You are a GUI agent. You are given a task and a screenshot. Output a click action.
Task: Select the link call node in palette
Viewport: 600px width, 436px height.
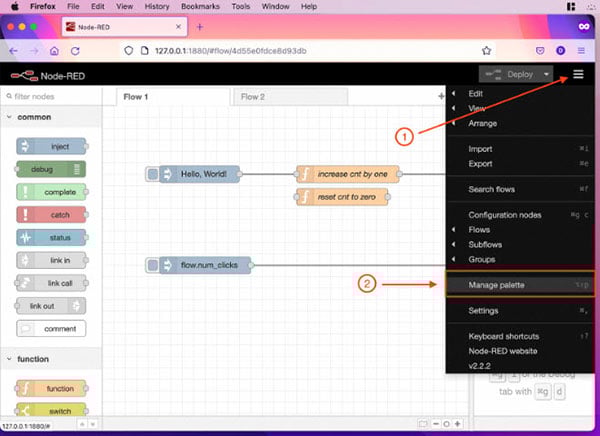pos(52,283)
